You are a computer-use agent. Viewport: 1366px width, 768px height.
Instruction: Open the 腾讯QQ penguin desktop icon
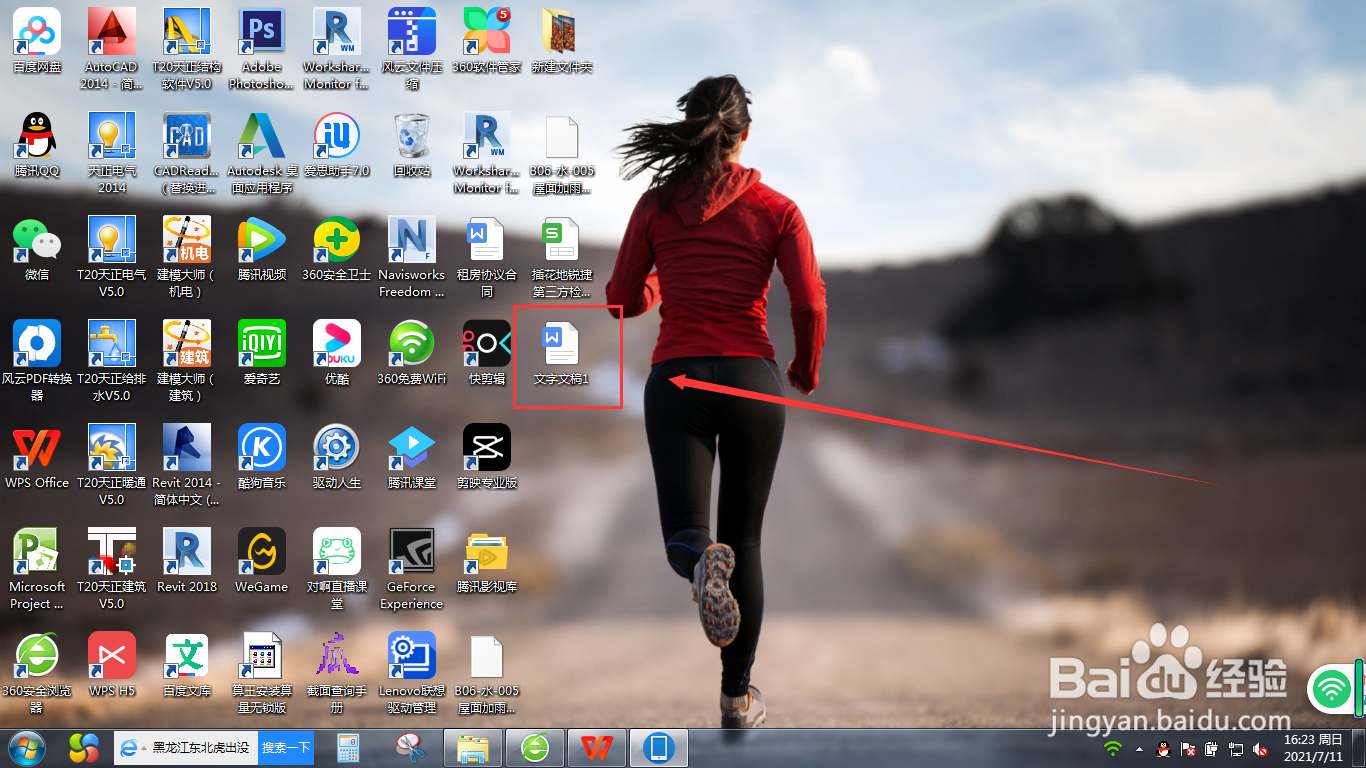(37, 145)
